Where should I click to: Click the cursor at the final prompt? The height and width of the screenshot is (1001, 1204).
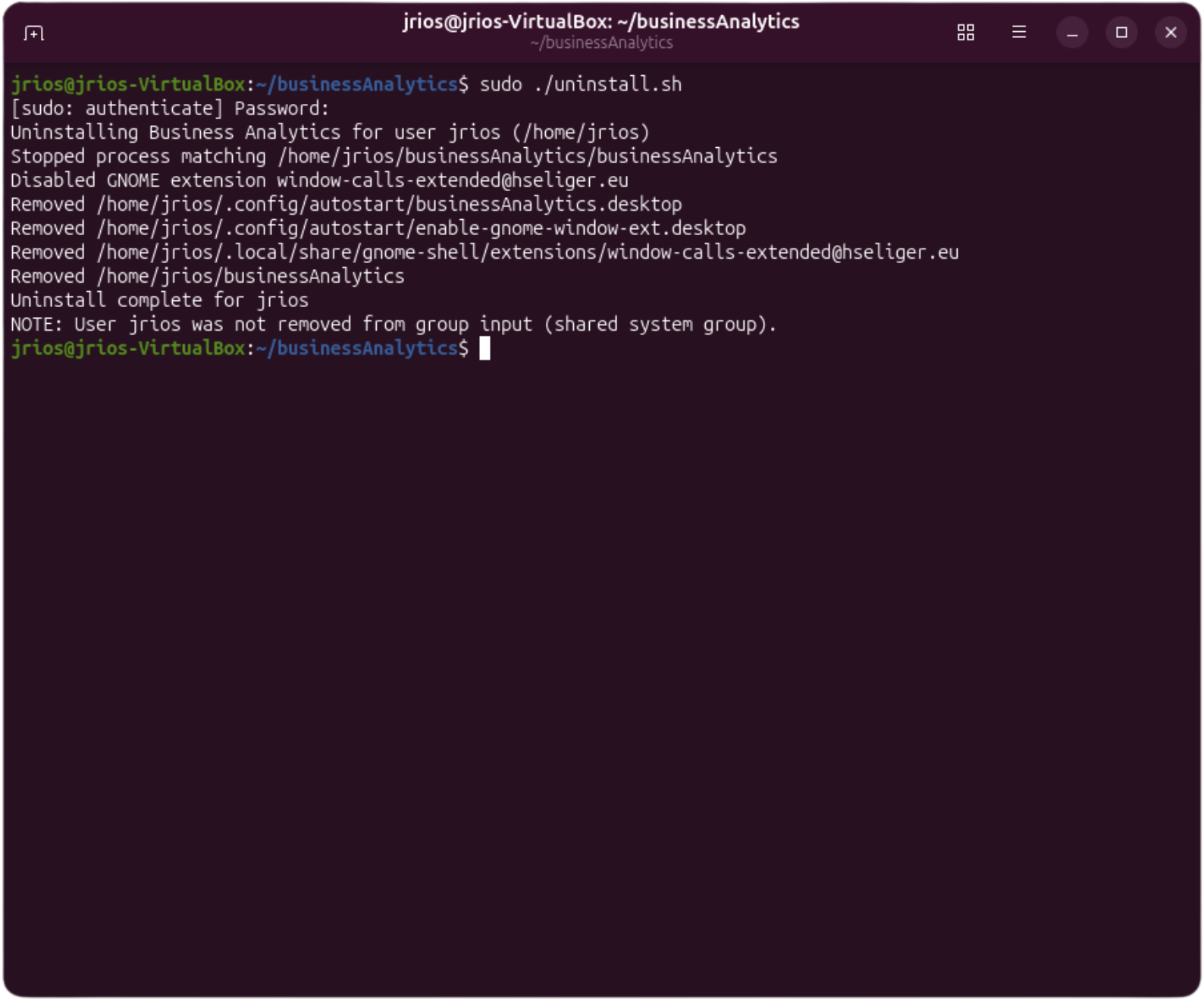(x=485, y=349)
